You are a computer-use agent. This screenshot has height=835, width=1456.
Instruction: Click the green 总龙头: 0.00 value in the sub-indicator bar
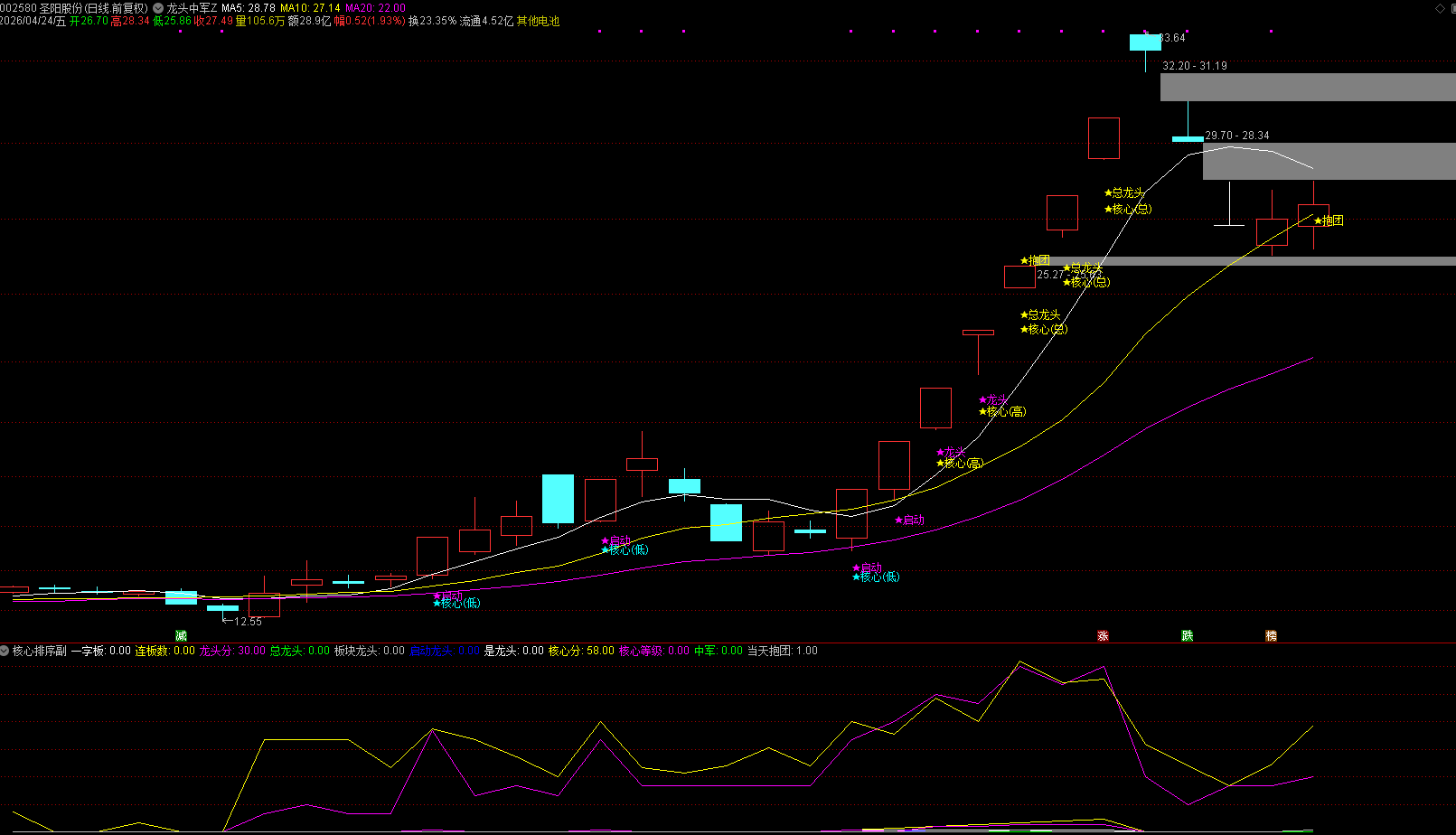300,651
